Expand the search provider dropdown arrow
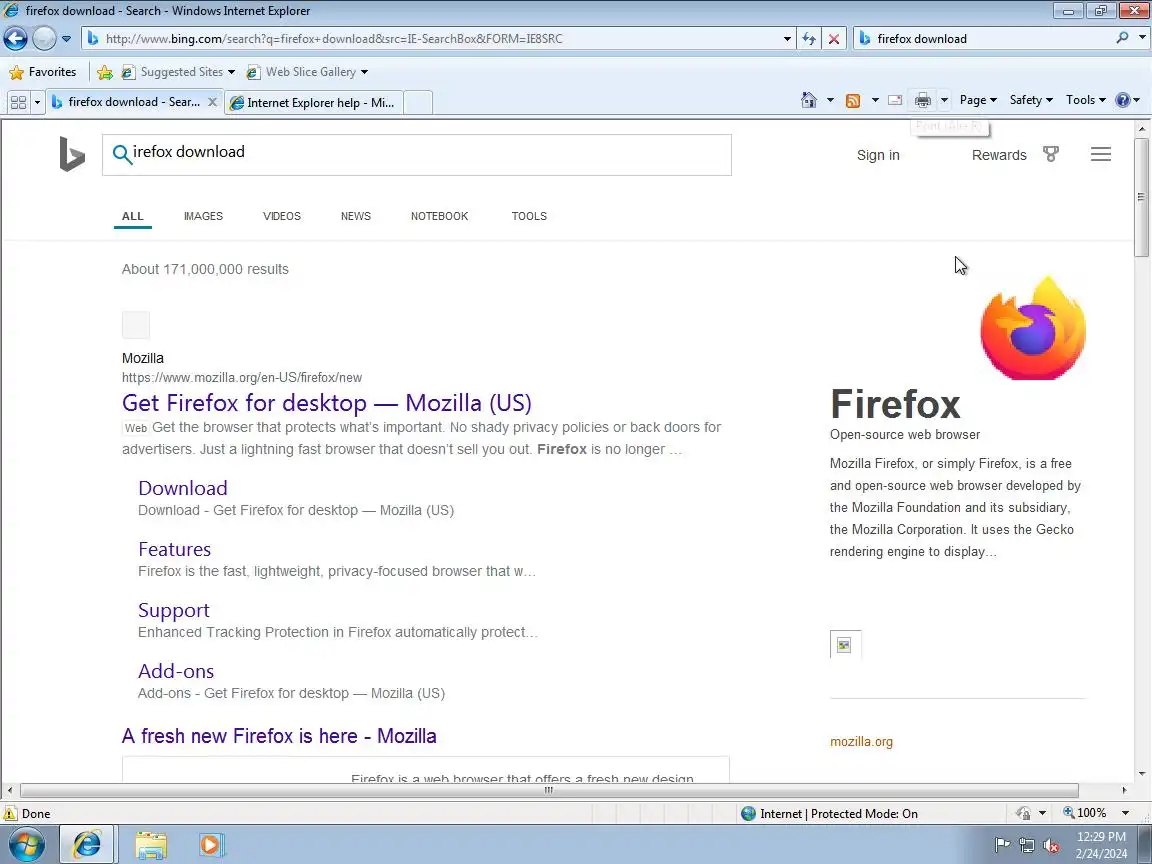Viewport: 1152px width, 864px height. pos(1142,37)
